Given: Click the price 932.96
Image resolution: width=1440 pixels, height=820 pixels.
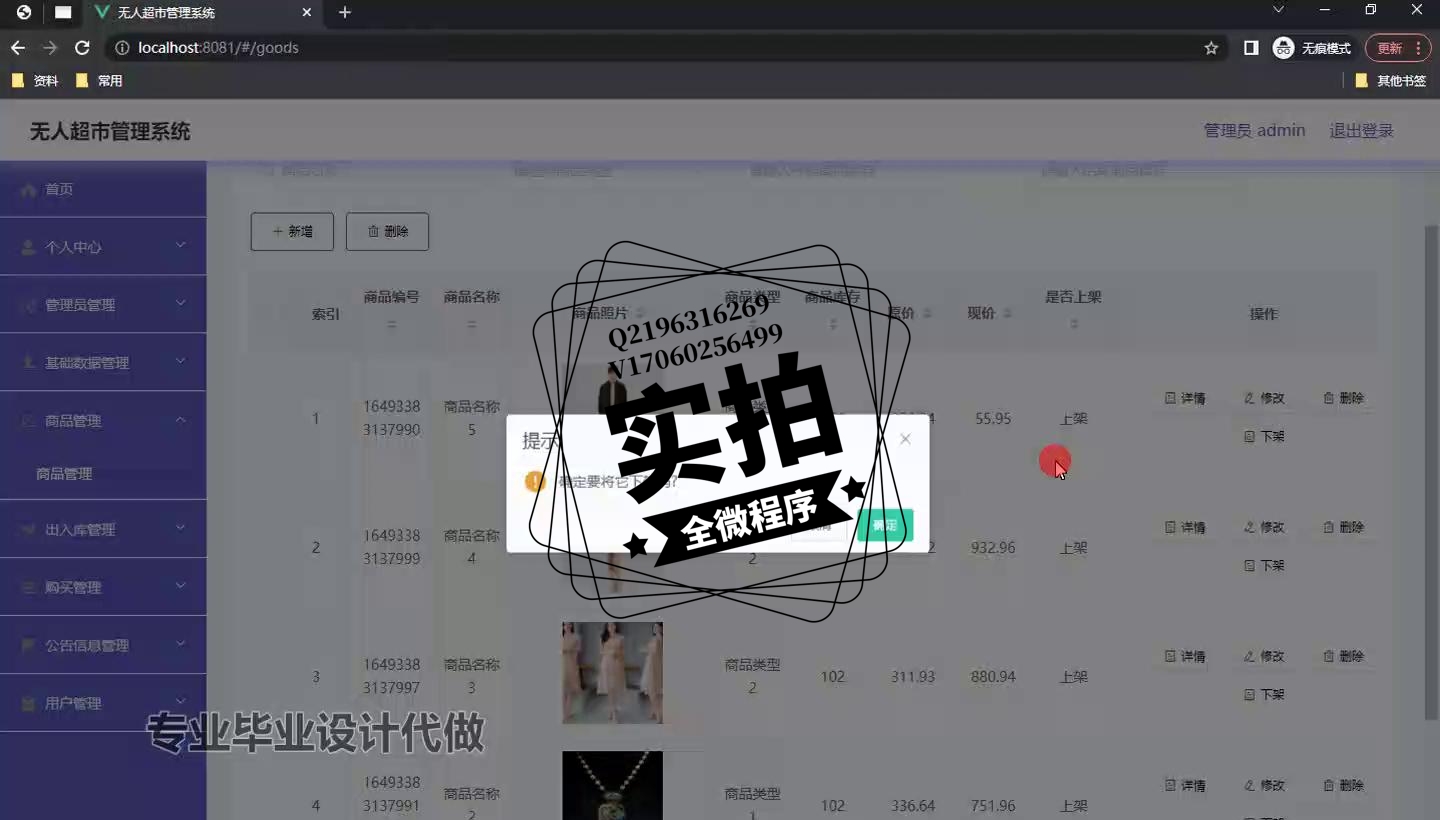Looking at the screenshot, I should (993, 548).
